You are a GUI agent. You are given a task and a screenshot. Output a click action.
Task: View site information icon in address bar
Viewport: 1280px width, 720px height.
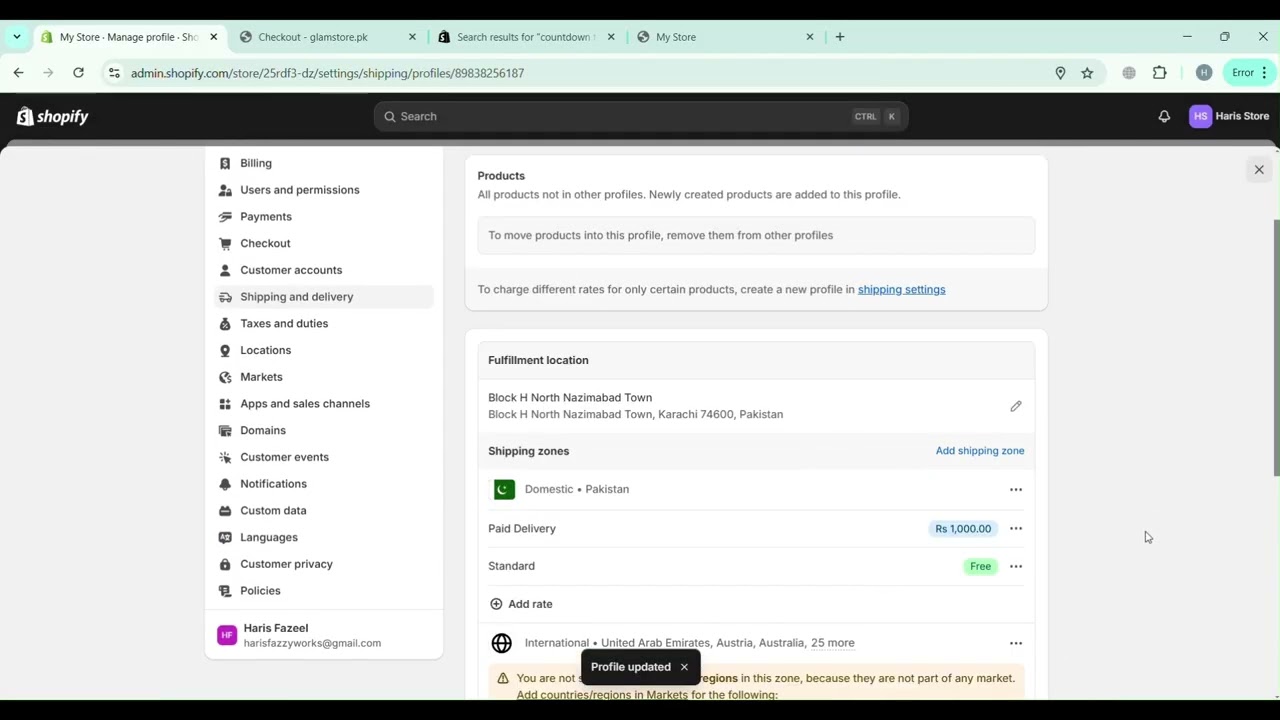[x=114, y=73]
